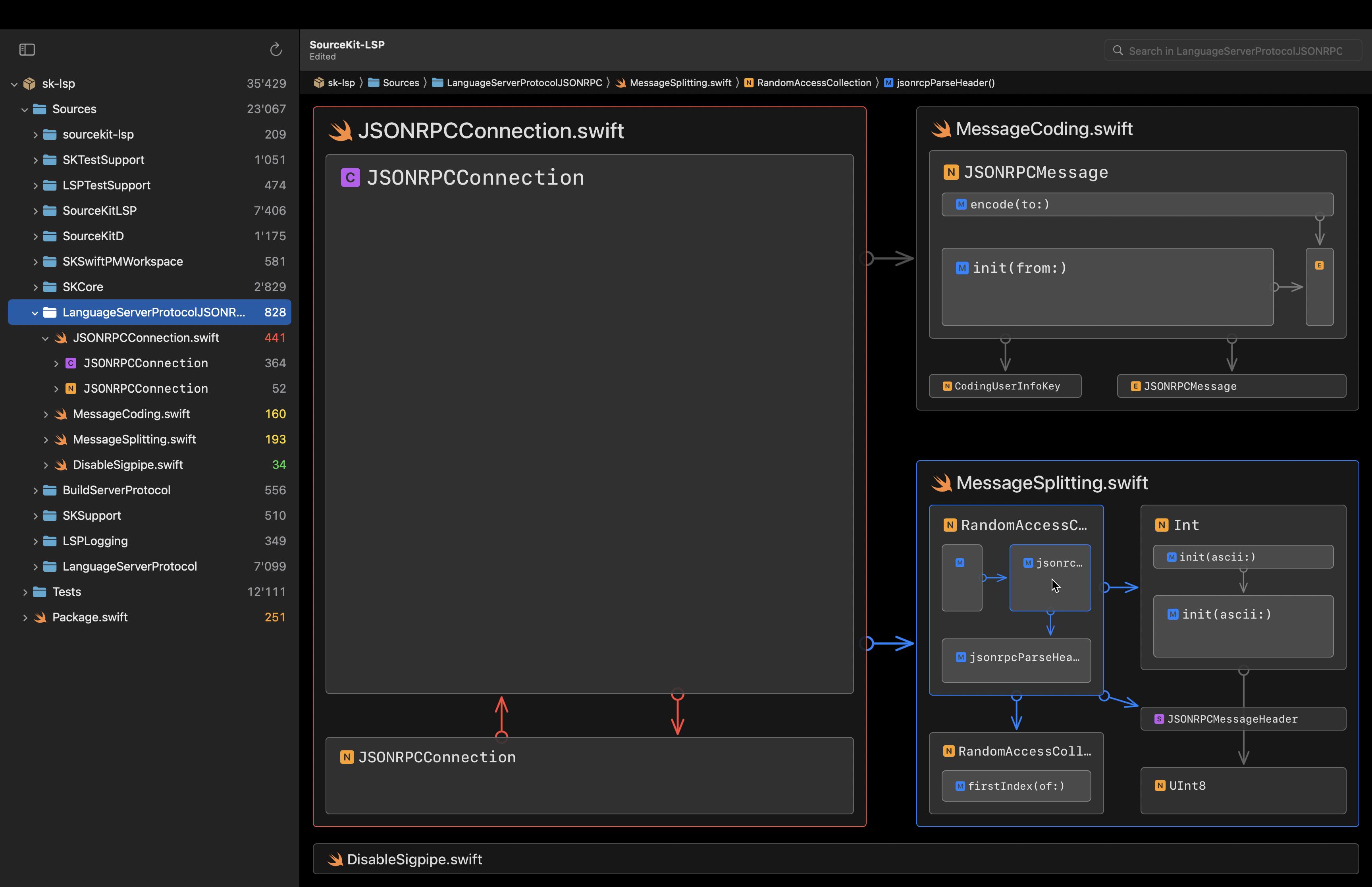1372x887 pixels.
Task: Click orange N icon of Int node
Action: [1162, 525]
